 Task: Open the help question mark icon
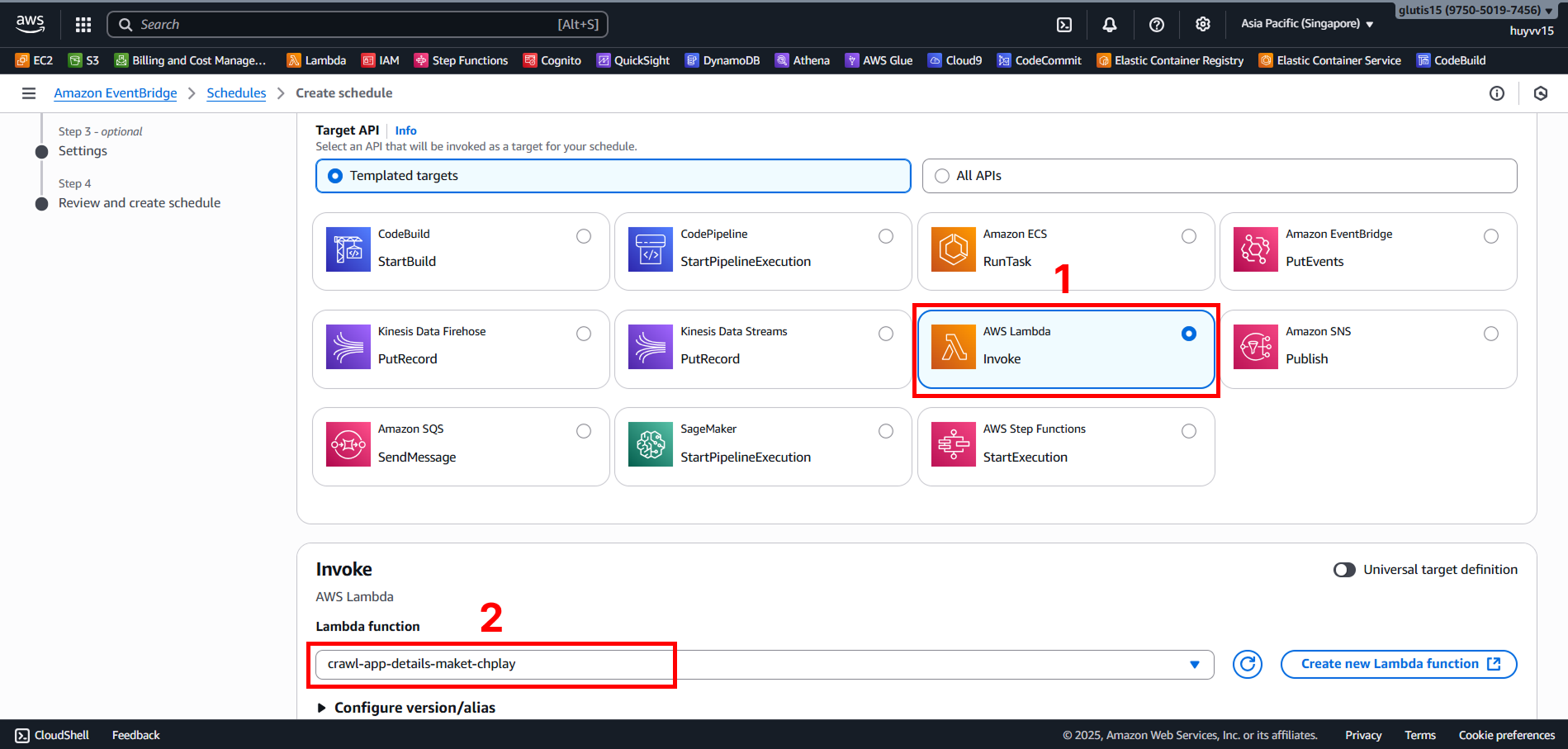click(x=1156, y=25)
